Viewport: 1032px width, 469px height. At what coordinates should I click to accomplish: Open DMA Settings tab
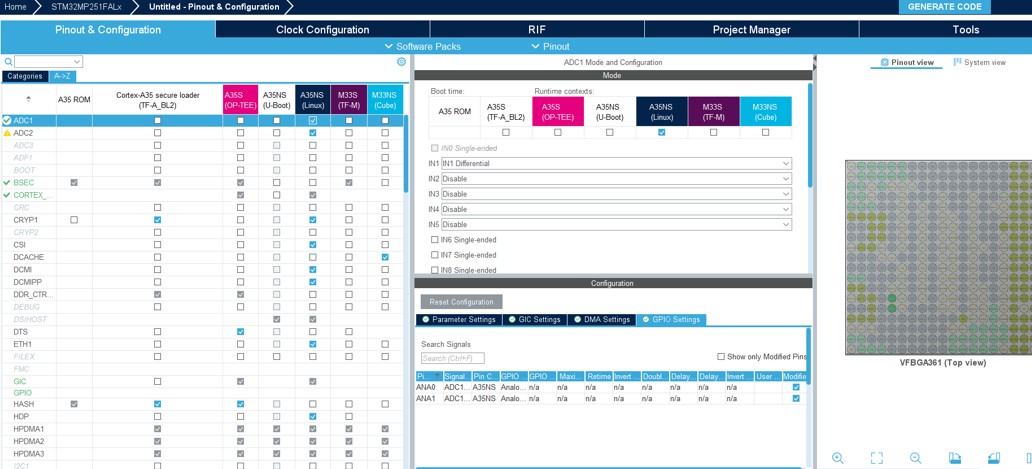602,320
